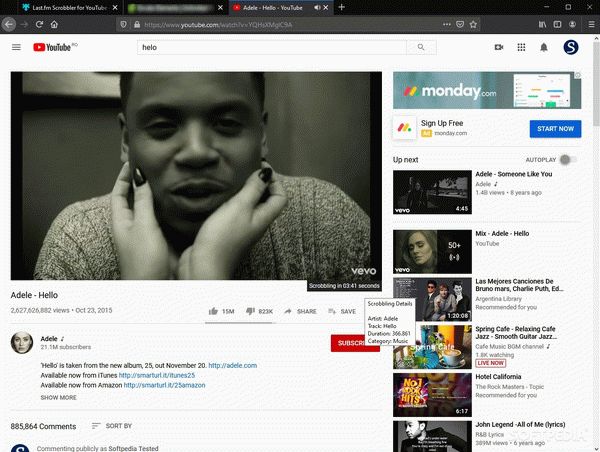Screen dimensions: 600x452
Task: Open the account avatar menu
Action: pos(571,47)
